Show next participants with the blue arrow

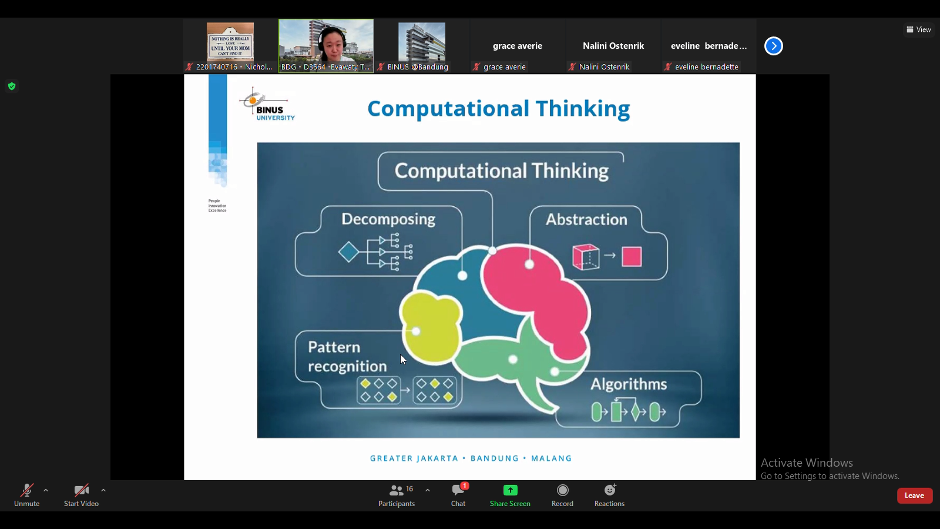tap(773, 46)
